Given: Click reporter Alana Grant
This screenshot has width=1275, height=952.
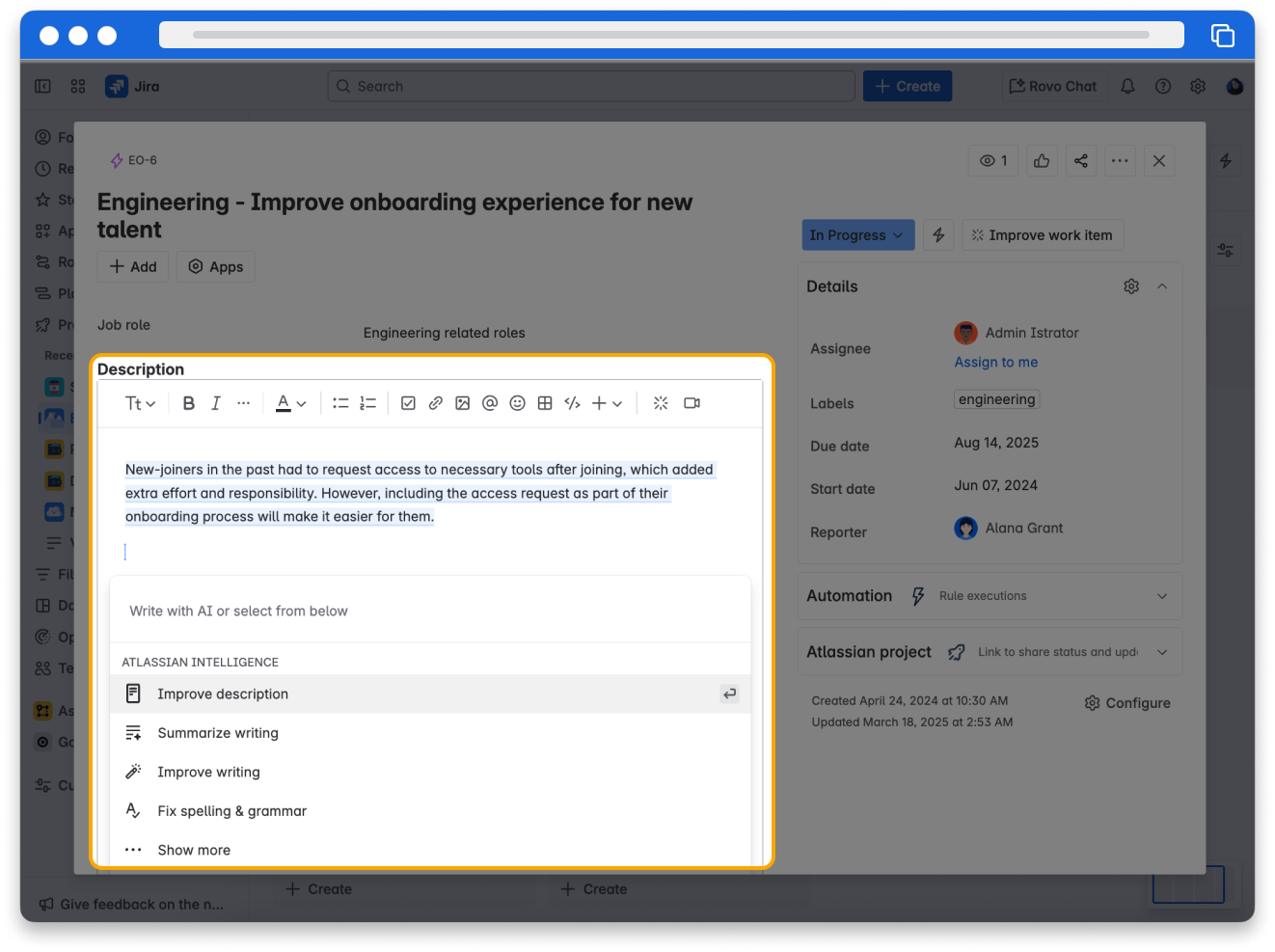Looking at the screenshot, I should [1009, 528].
